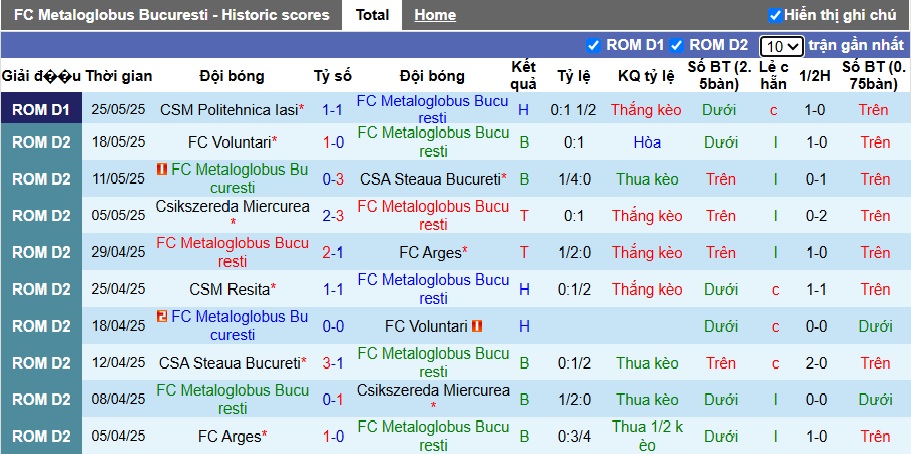Open CSM Politehnica Iasi team link
The height and width of the screenshot is (454, 911).
(x=229, y=110)
